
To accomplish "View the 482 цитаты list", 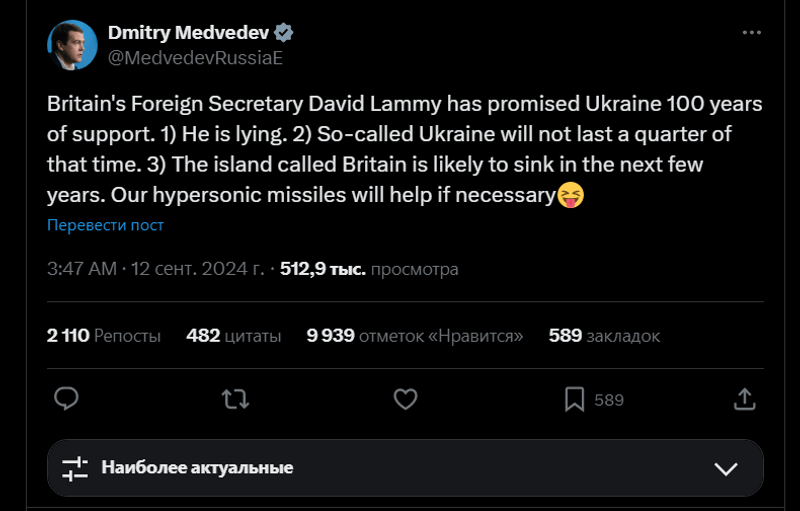I will pyautogui.click(x=233, y=336).
